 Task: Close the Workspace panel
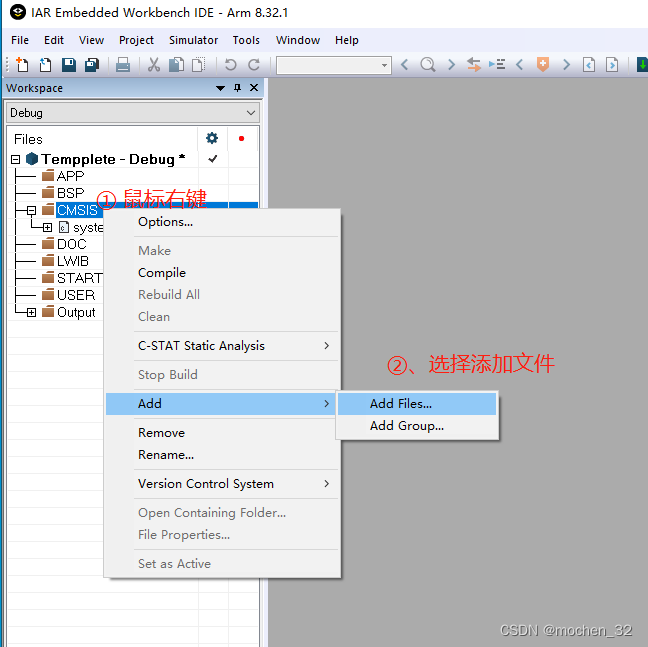pos(254,88)
